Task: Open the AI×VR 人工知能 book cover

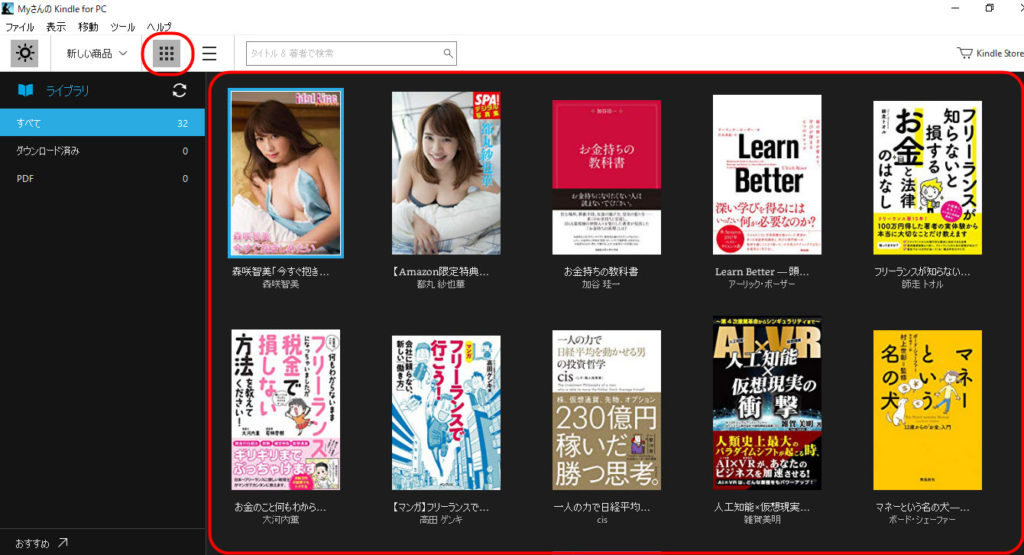Action: [x=767, y=403]
